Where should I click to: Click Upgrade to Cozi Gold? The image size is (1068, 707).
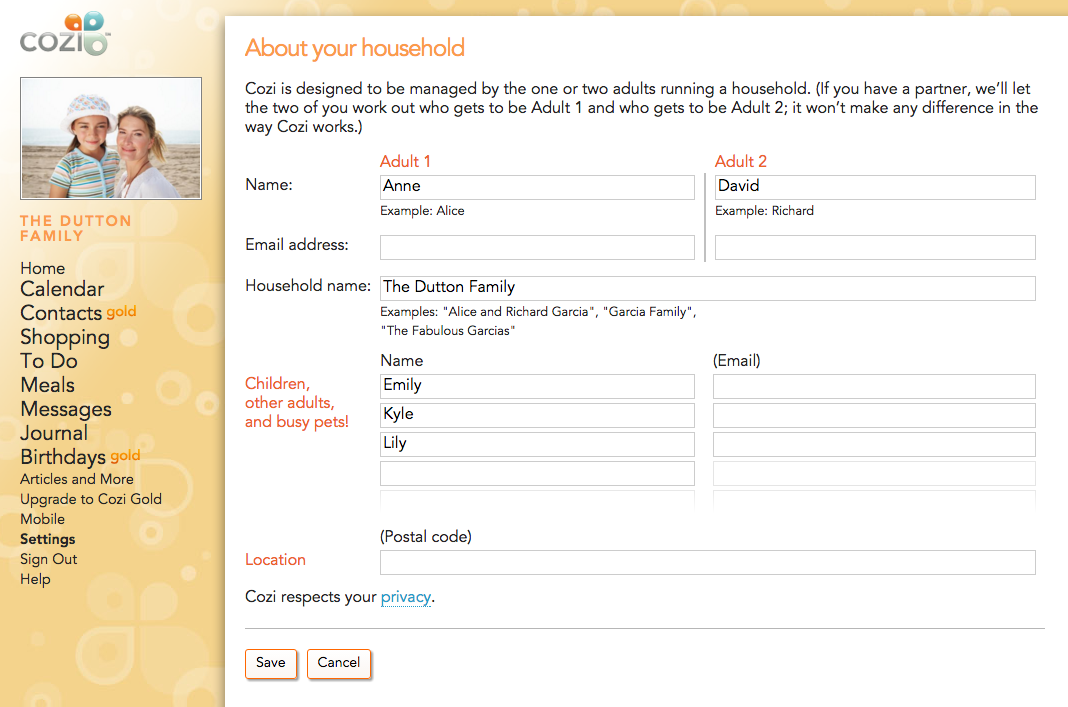click(91, 499)
